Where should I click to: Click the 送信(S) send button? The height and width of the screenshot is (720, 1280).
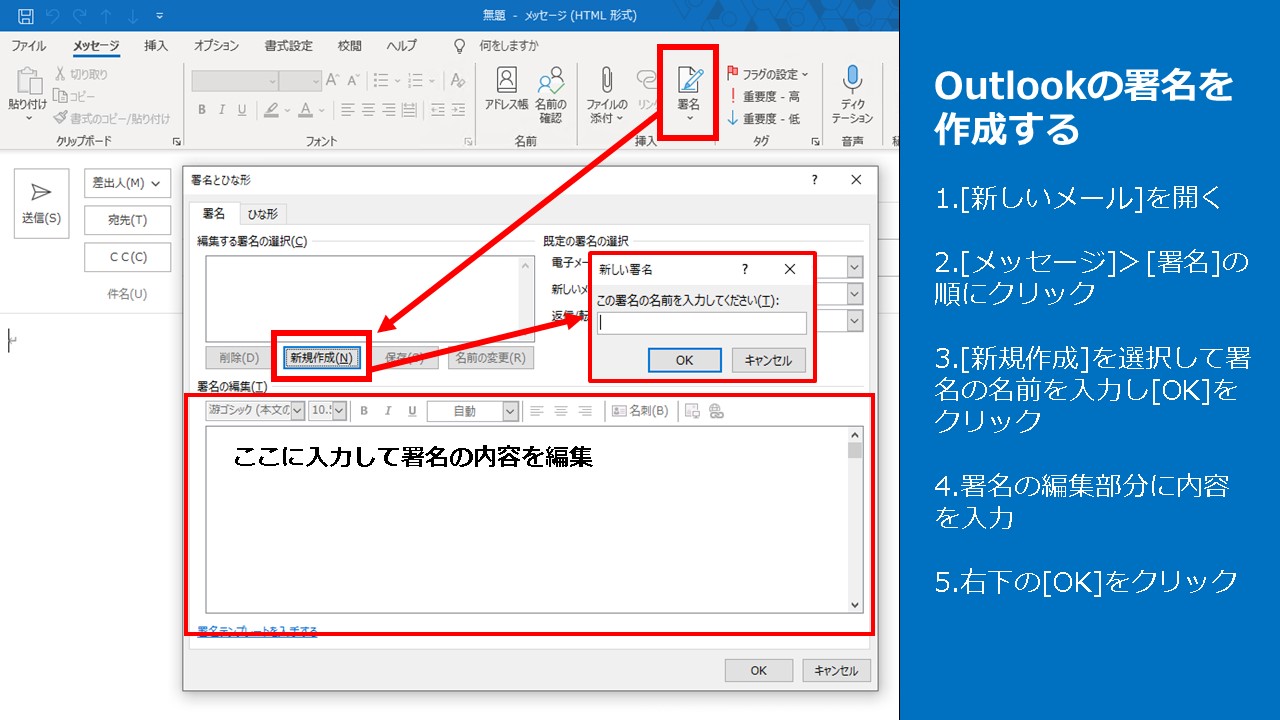[x=41, y=203]
